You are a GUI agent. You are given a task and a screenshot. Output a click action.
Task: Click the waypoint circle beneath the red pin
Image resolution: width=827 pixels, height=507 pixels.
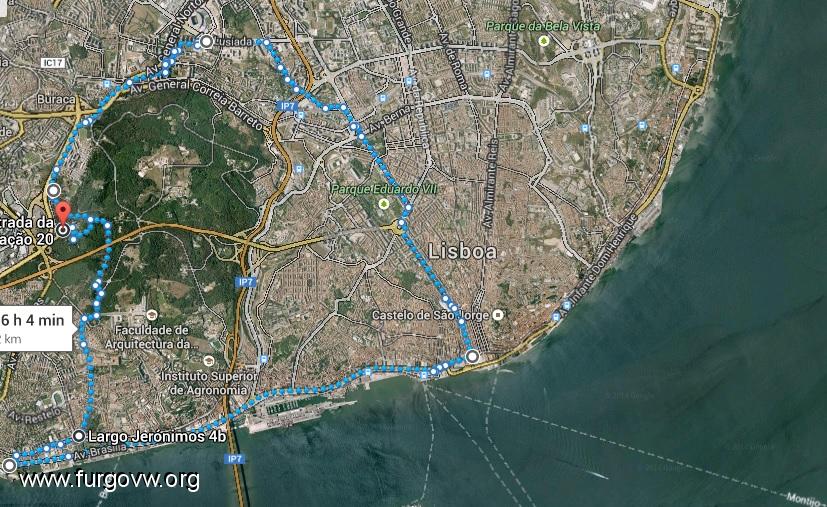(63, 230)
